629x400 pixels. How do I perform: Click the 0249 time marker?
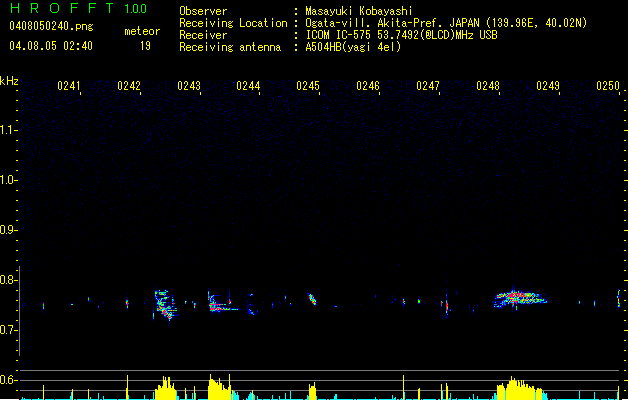[548, 86]
